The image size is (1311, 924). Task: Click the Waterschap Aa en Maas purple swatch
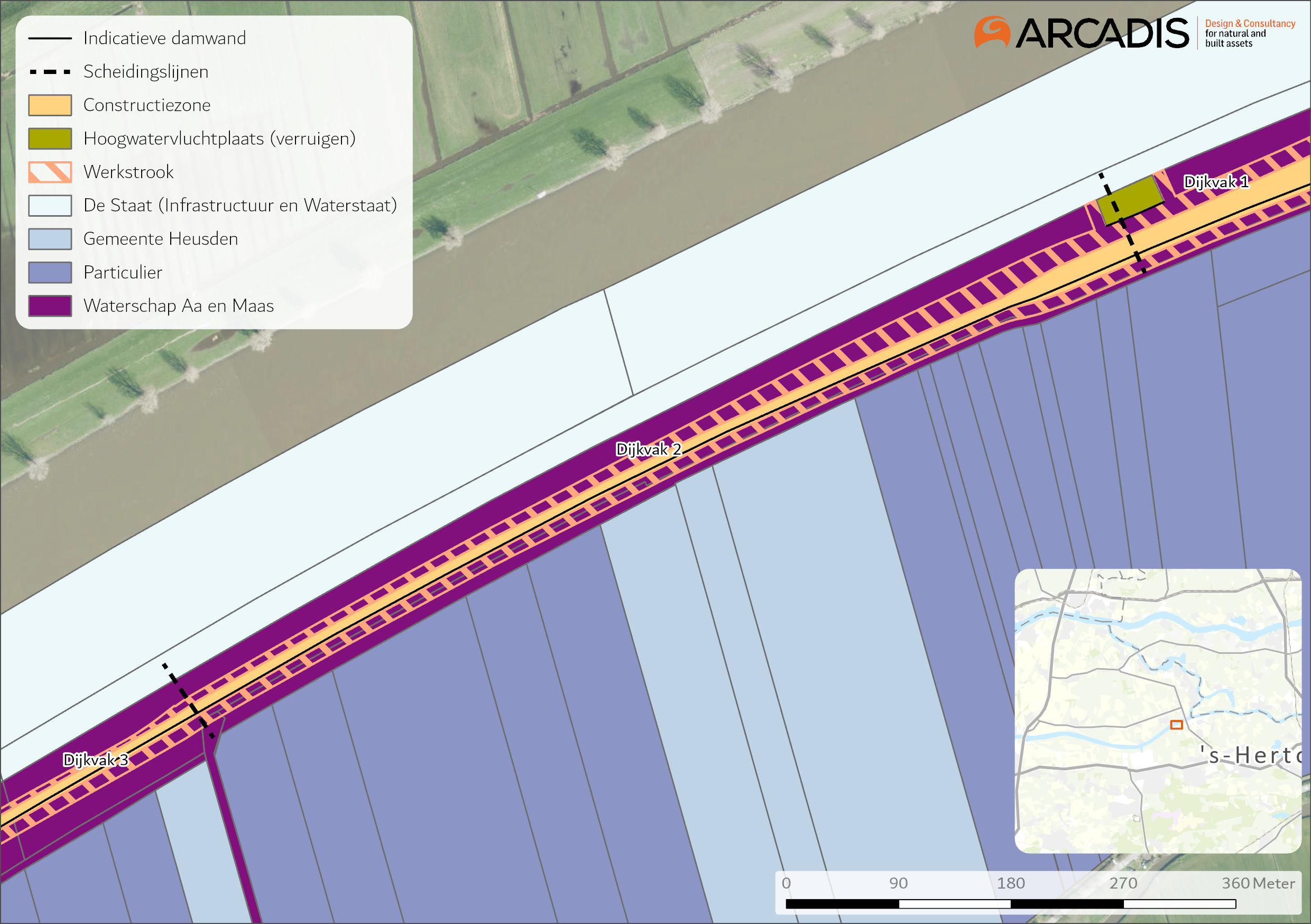(x=50, y=306)
